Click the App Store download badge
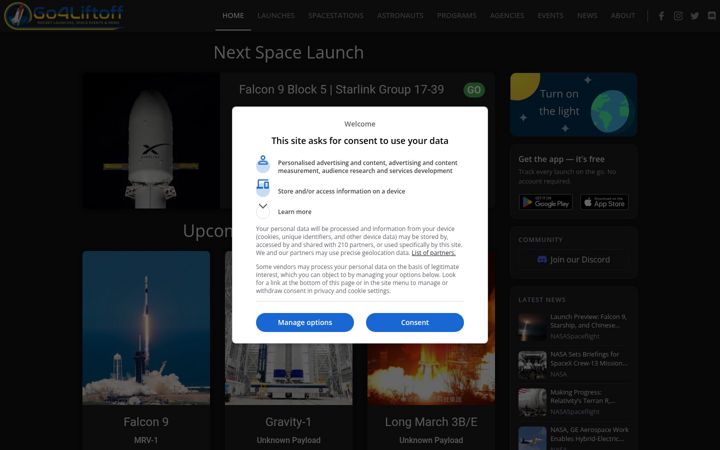Viewport: 720px width, 450px height. (x=604, y=202)
